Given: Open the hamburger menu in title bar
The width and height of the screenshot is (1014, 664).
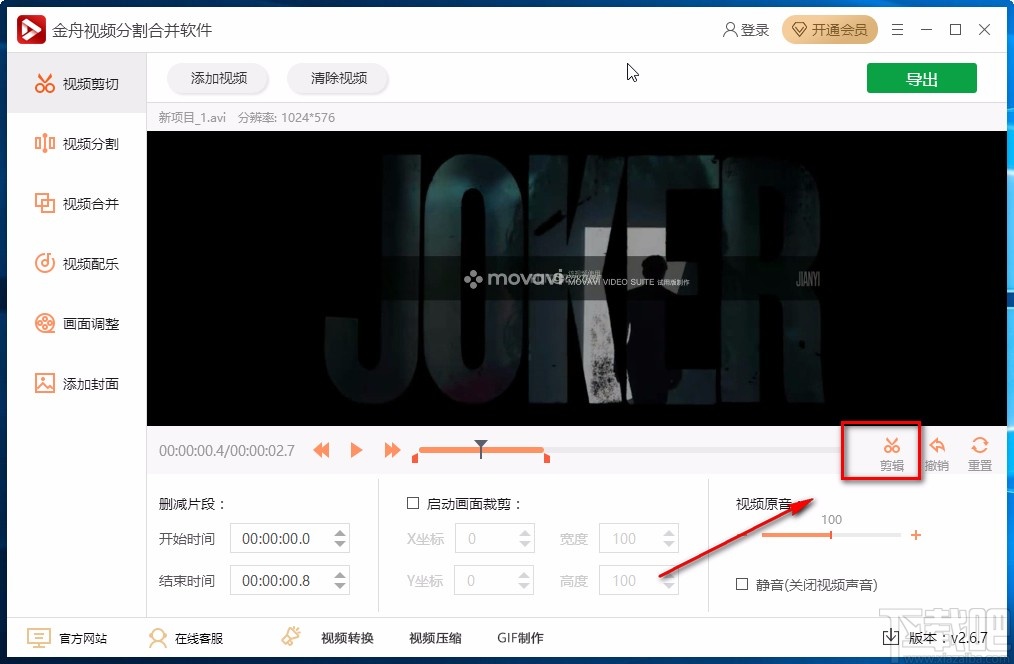Looking at the screenshot, I should (897, 30).
